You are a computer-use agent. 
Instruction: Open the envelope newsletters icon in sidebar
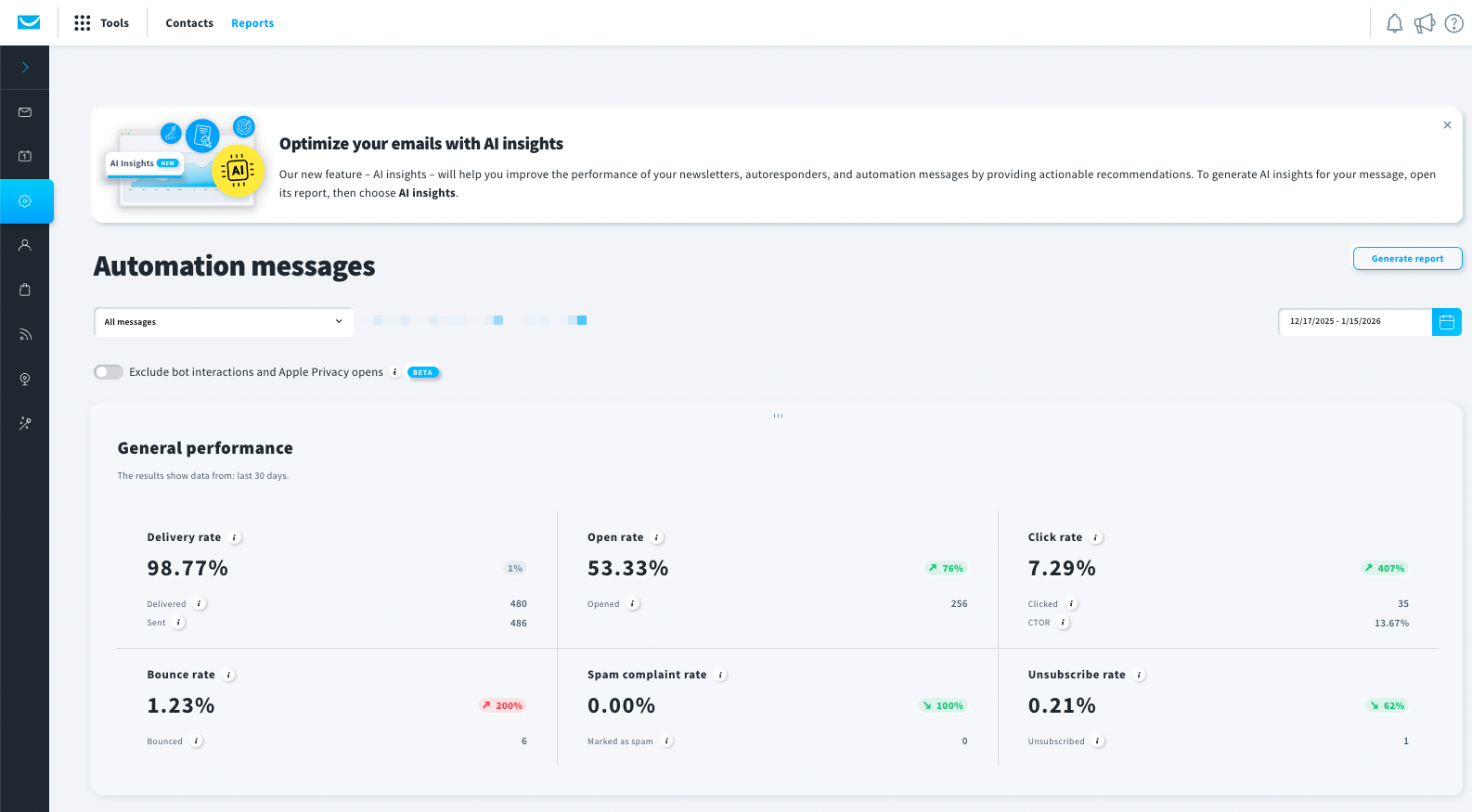[25, 112]
